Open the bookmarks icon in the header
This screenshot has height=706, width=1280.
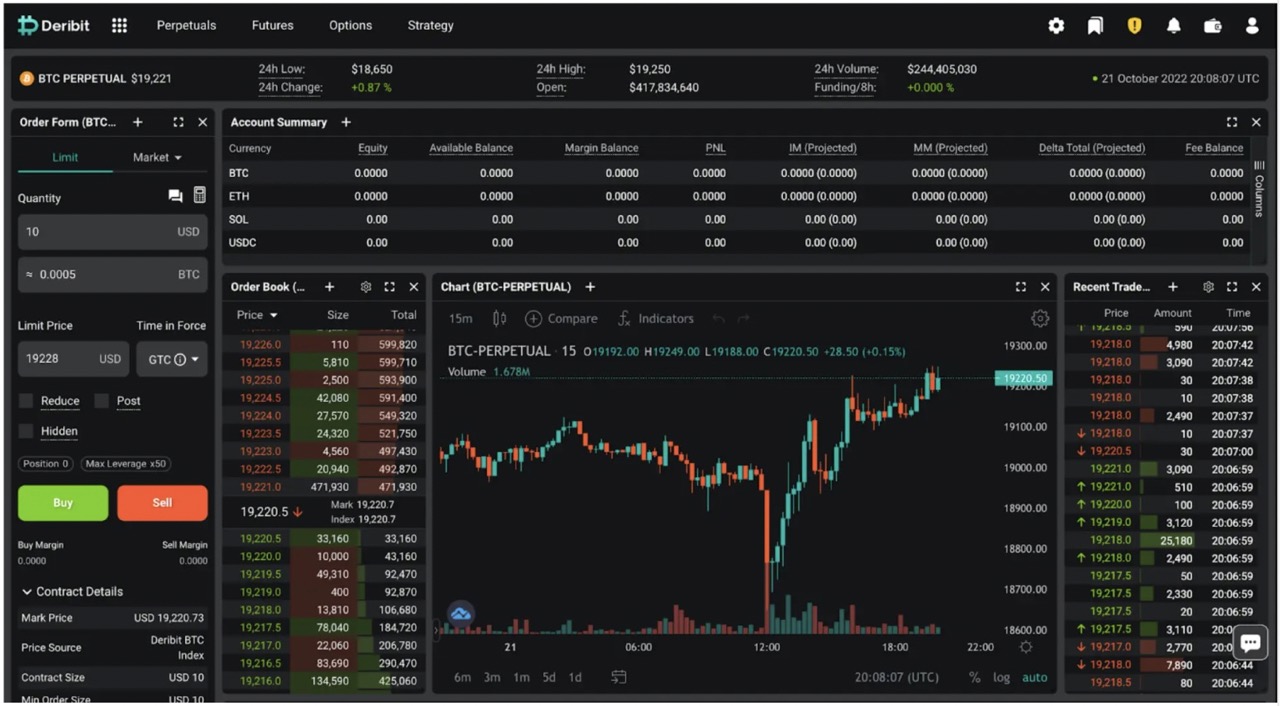[x=1095, y=25]
